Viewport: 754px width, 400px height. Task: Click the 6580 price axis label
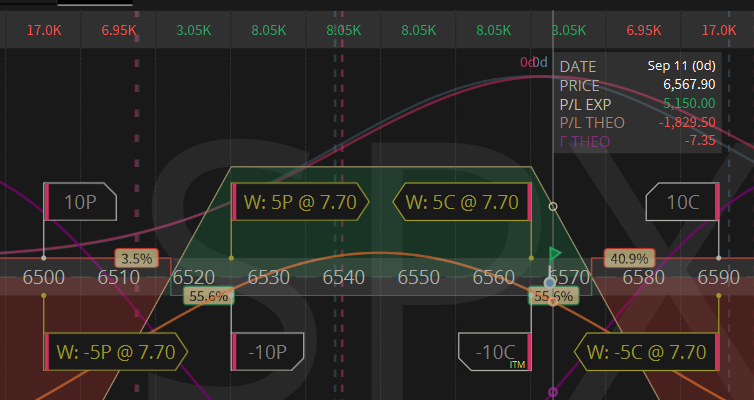coord(644,277)
